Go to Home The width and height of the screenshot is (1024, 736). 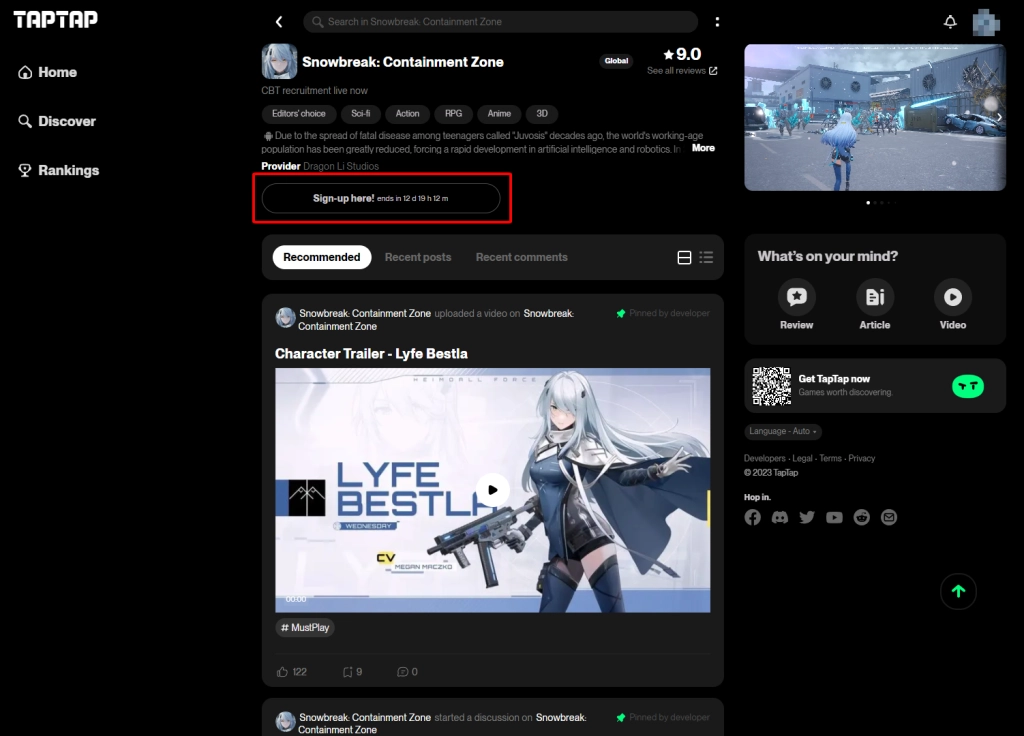click(48, 72)
